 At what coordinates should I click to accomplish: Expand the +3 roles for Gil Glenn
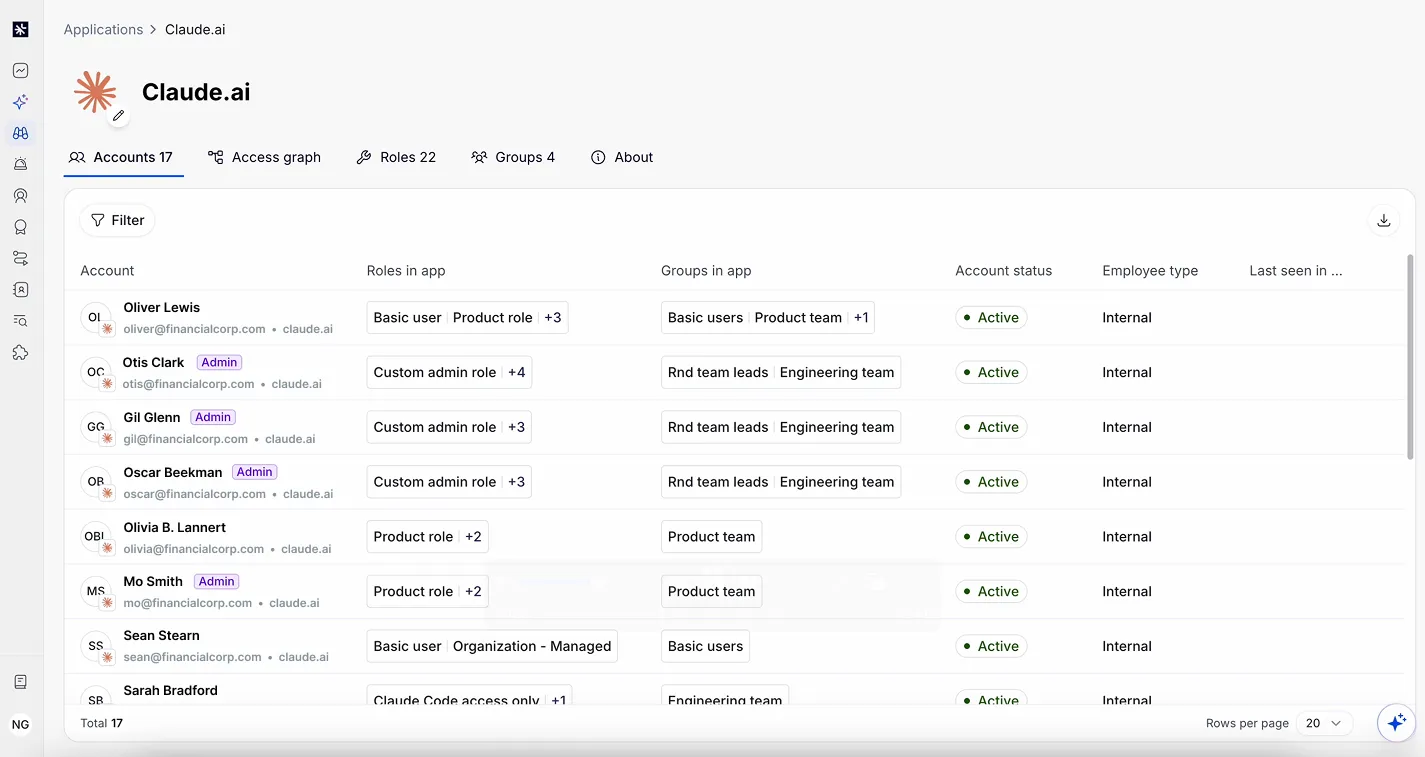tap(516, 427)
